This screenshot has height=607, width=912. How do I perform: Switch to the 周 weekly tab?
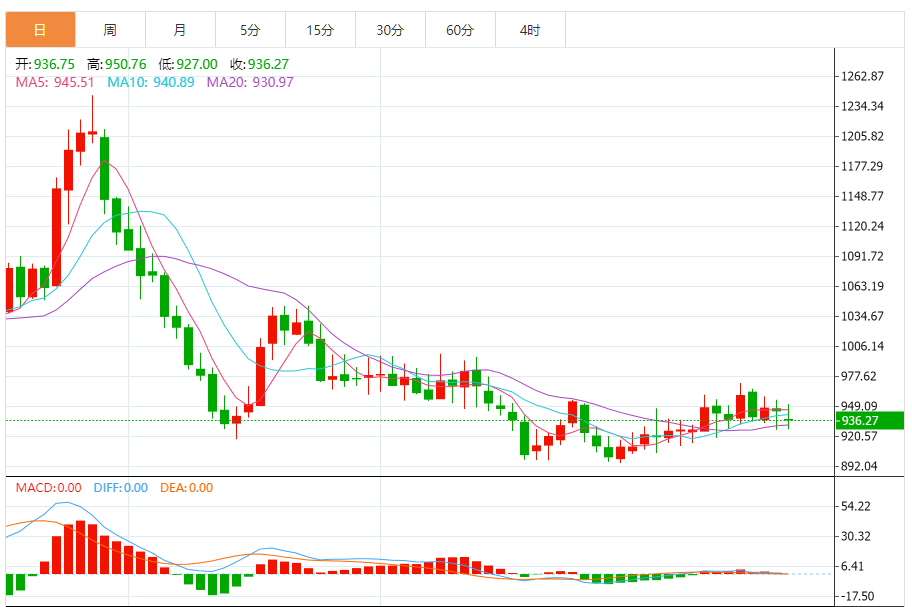point(110,30)
